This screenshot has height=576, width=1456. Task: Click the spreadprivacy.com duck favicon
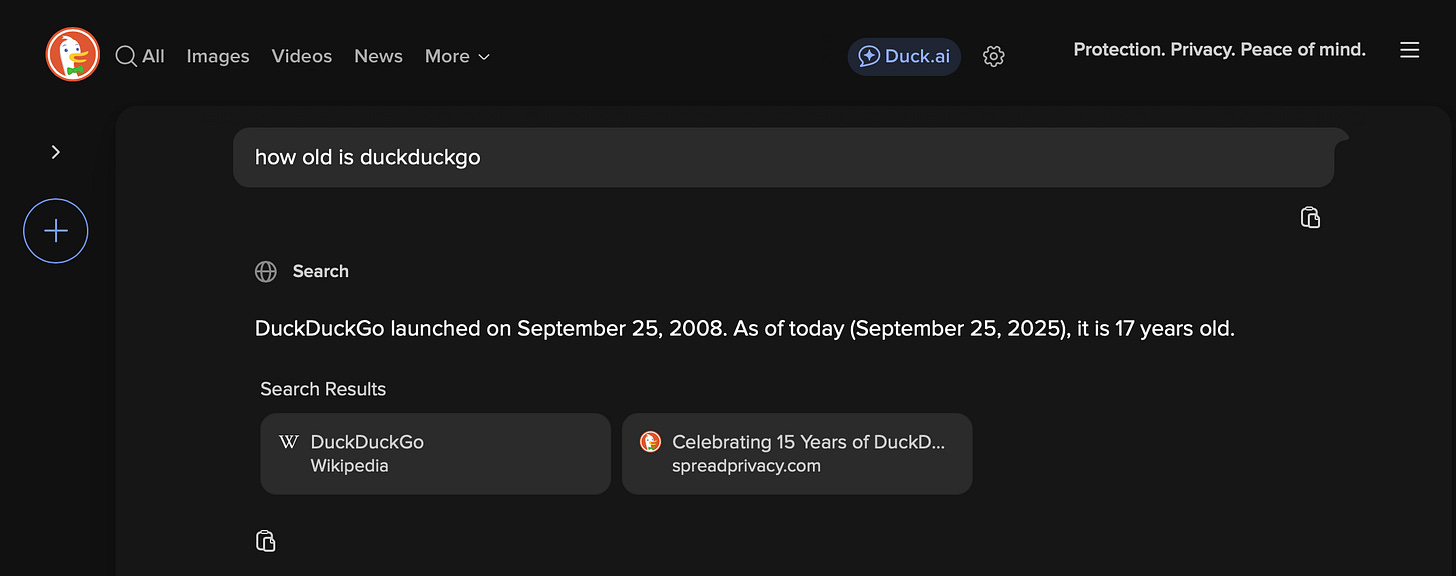(x=650, y=441)
